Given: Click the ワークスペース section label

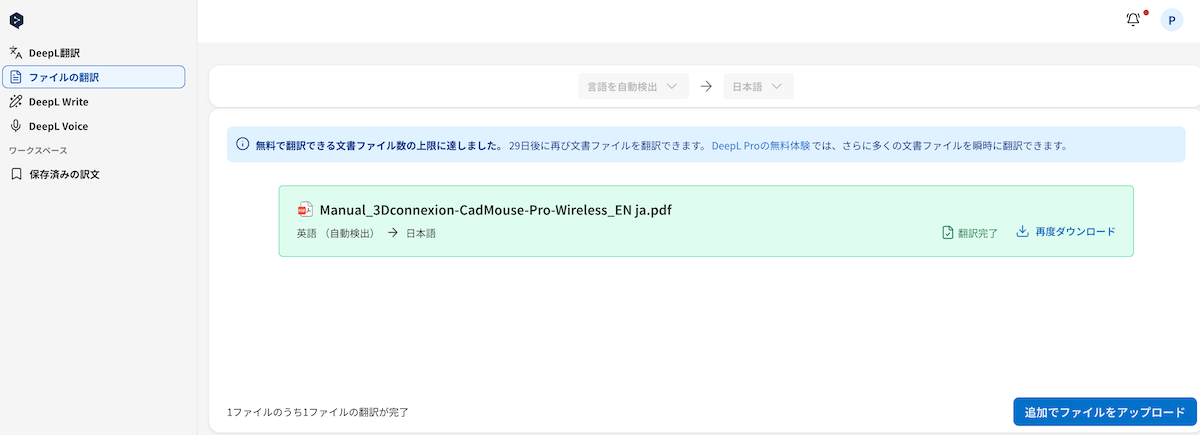Looking at the screenshot, I should click(38, 150).
